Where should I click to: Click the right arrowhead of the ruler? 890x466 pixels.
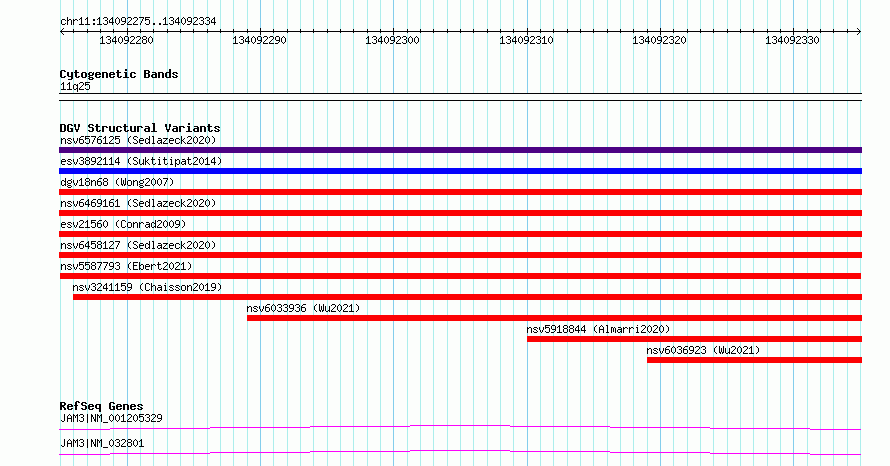tap(859, 32)
